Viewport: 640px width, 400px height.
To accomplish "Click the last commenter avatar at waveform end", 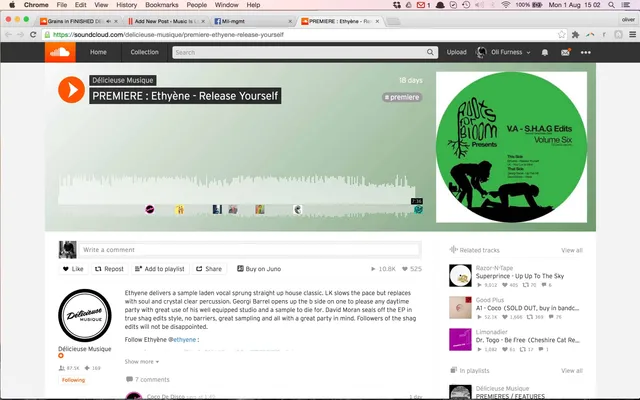I will [x=418, y=209].
